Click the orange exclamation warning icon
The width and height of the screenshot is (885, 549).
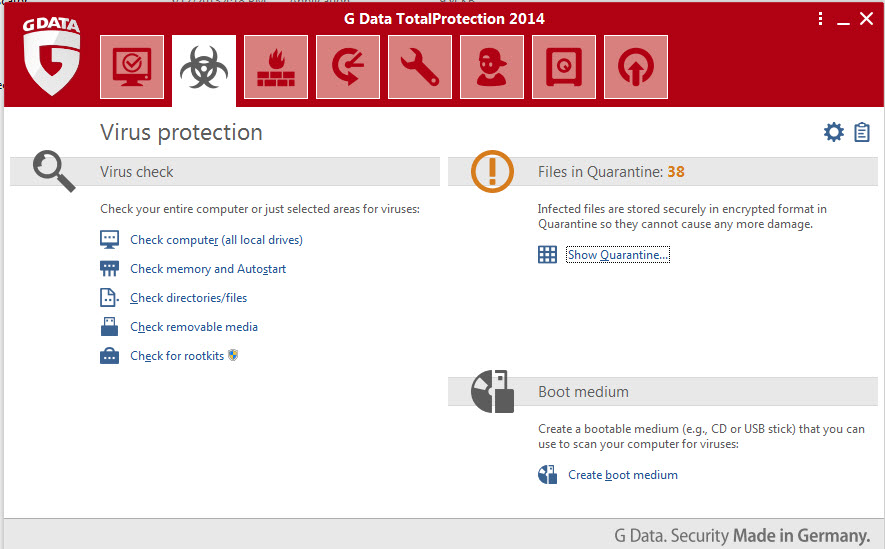(492, 171)
